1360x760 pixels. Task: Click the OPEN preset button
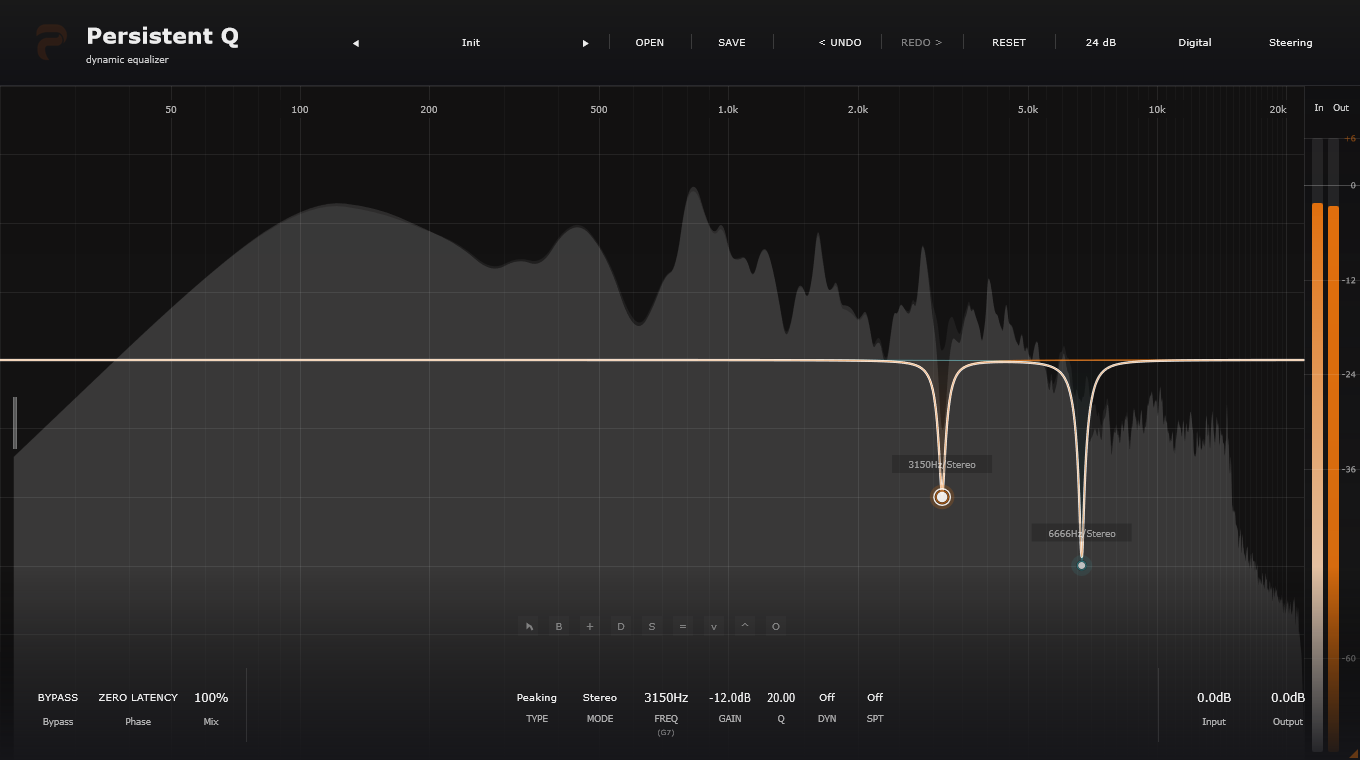(650, 43)
